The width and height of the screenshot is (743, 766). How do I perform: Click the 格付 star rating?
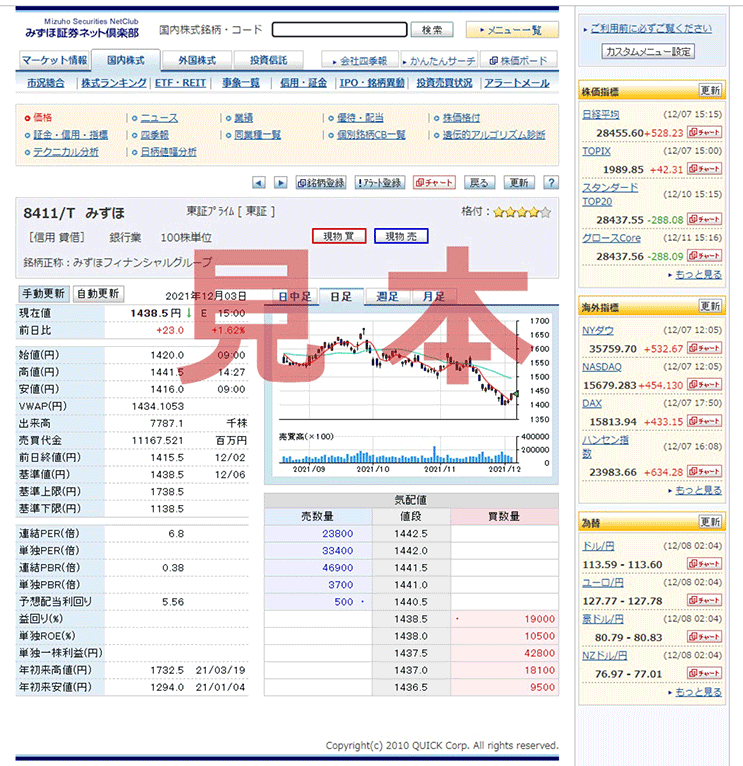[522, 213]
